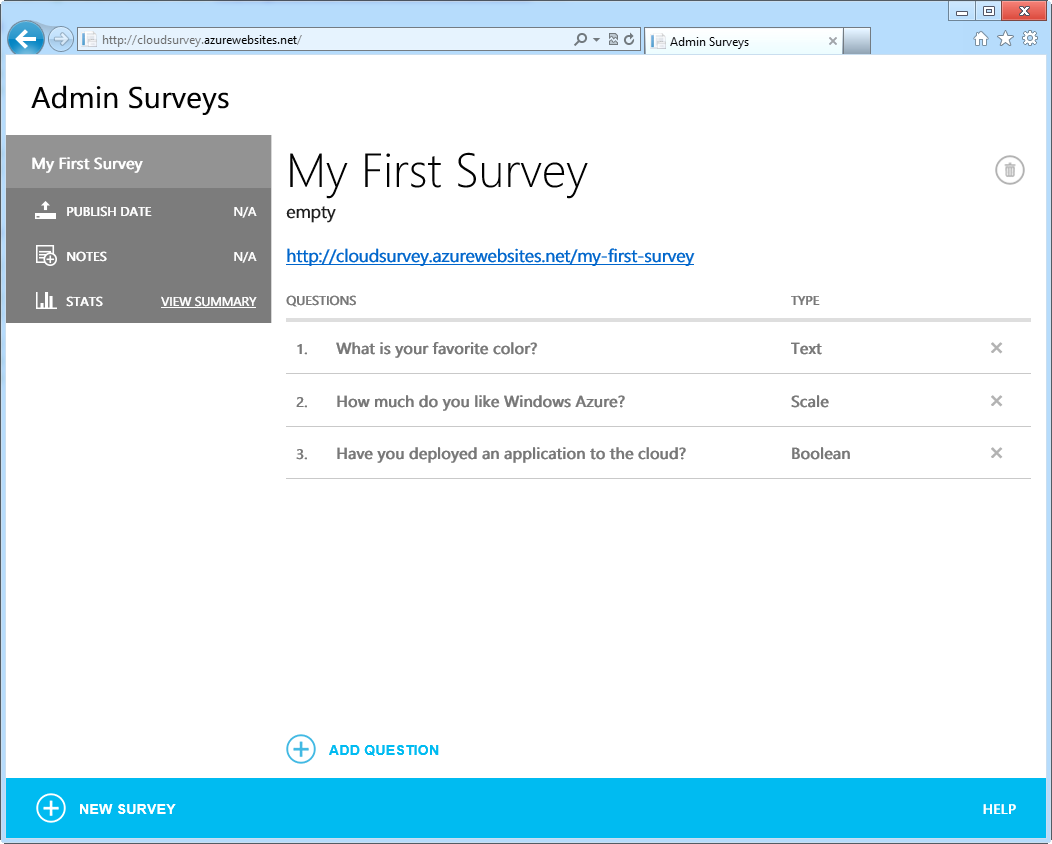Image resolution: width=1052 pixels, height=844 pixels.
Task: Click question 'What is your favorite color?'
Action: point(437,348)
